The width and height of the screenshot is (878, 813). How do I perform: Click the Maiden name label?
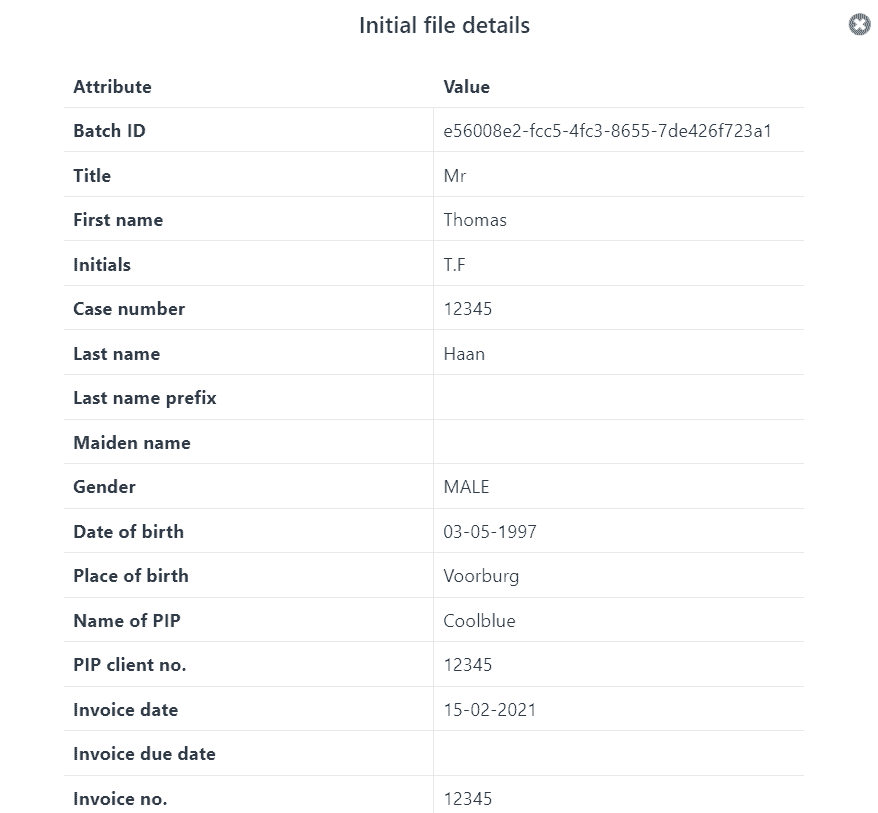[132, 443]
